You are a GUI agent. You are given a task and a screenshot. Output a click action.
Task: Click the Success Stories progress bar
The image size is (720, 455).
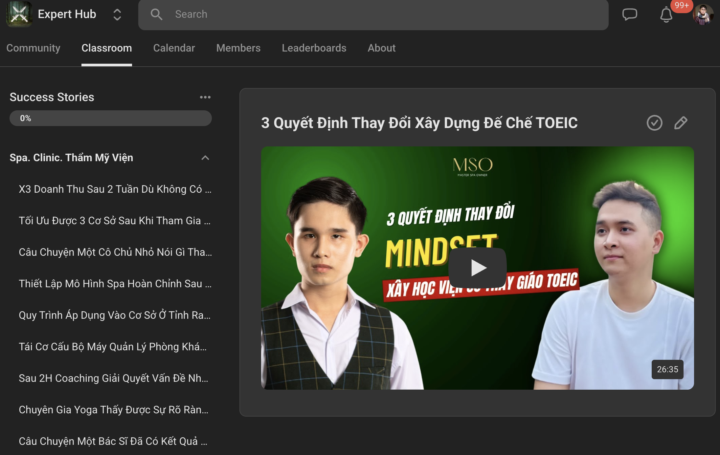tap(110, 118)
